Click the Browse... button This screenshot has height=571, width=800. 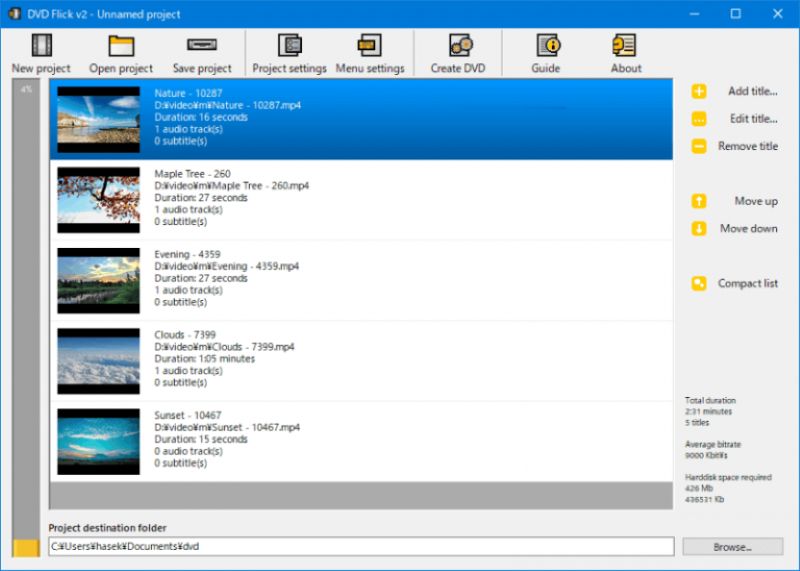[x=732, y=547]
